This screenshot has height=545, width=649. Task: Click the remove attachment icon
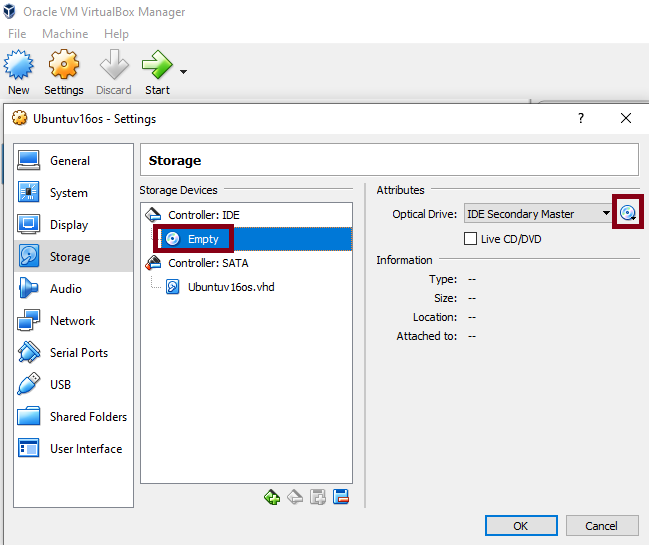pyautogui.click(x=341, y=497)
